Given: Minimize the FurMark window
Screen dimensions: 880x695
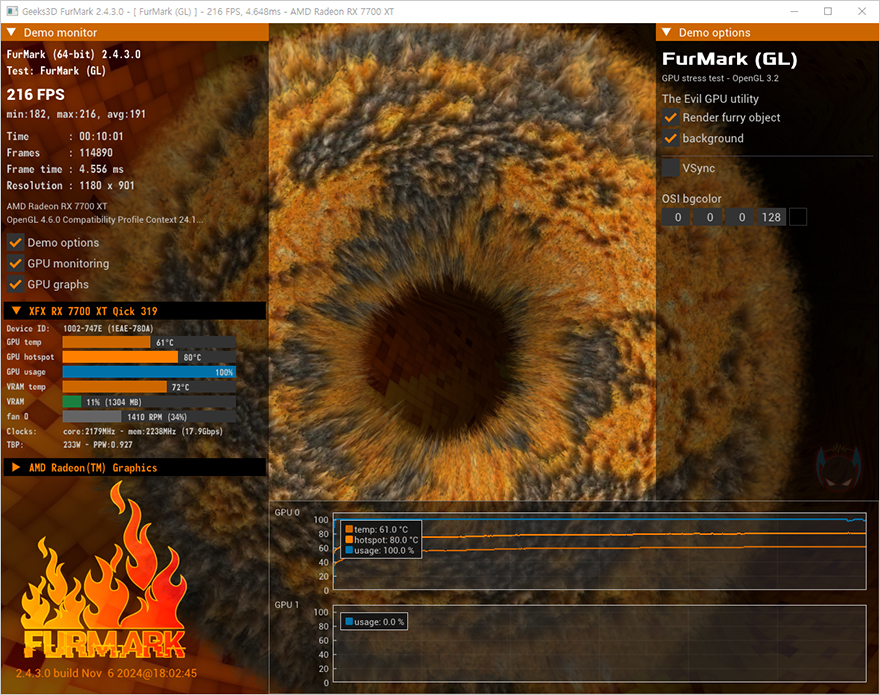Looking at the screenshot, I should pos(794,11).
